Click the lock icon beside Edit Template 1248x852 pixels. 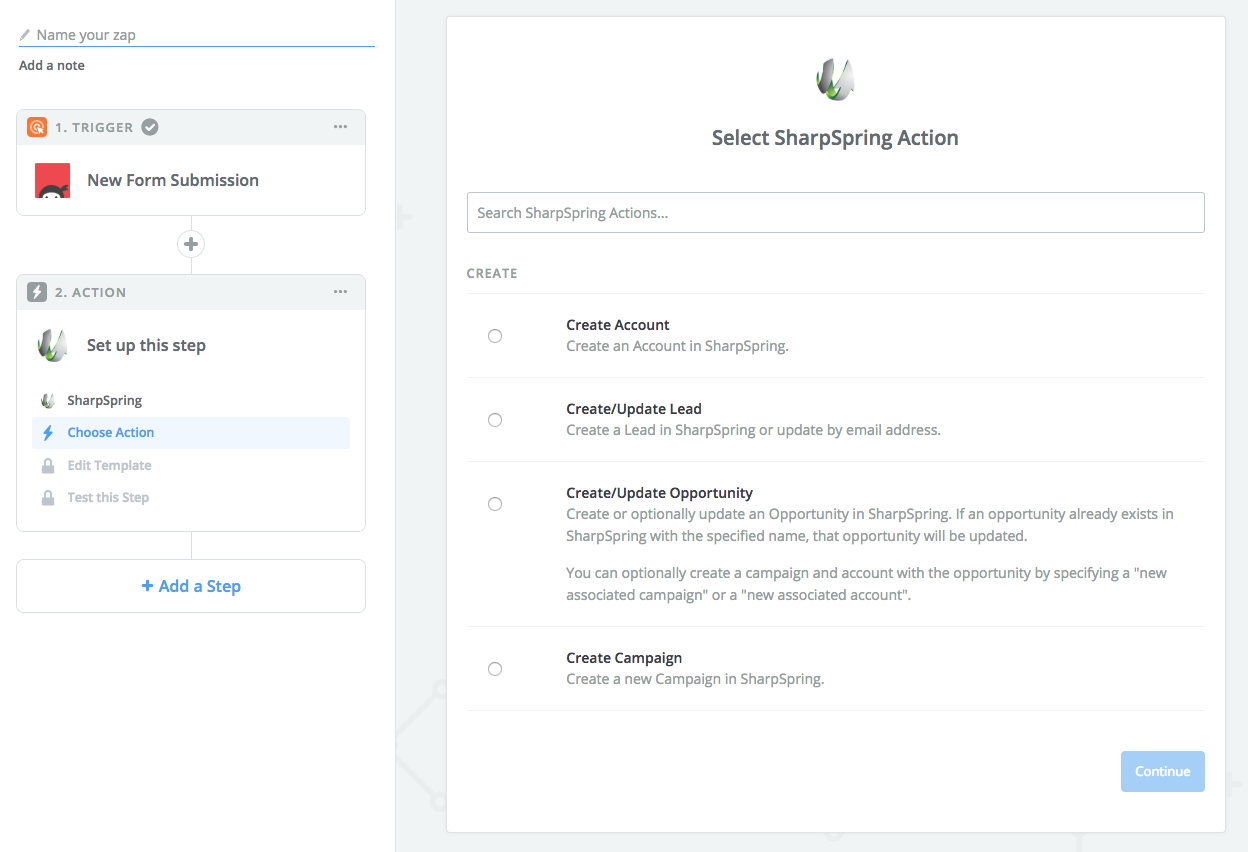pyautogui.click(x=48, y=466)
